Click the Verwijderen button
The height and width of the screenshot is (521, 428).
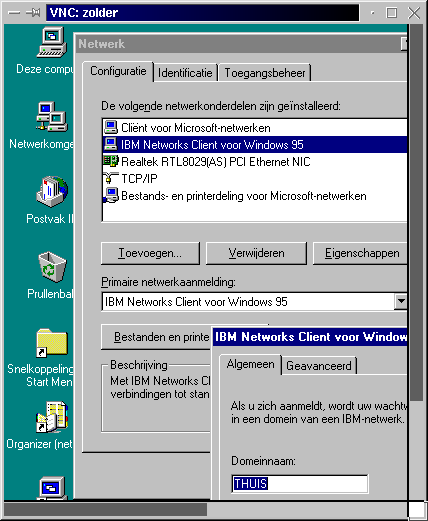click(256, 253)
